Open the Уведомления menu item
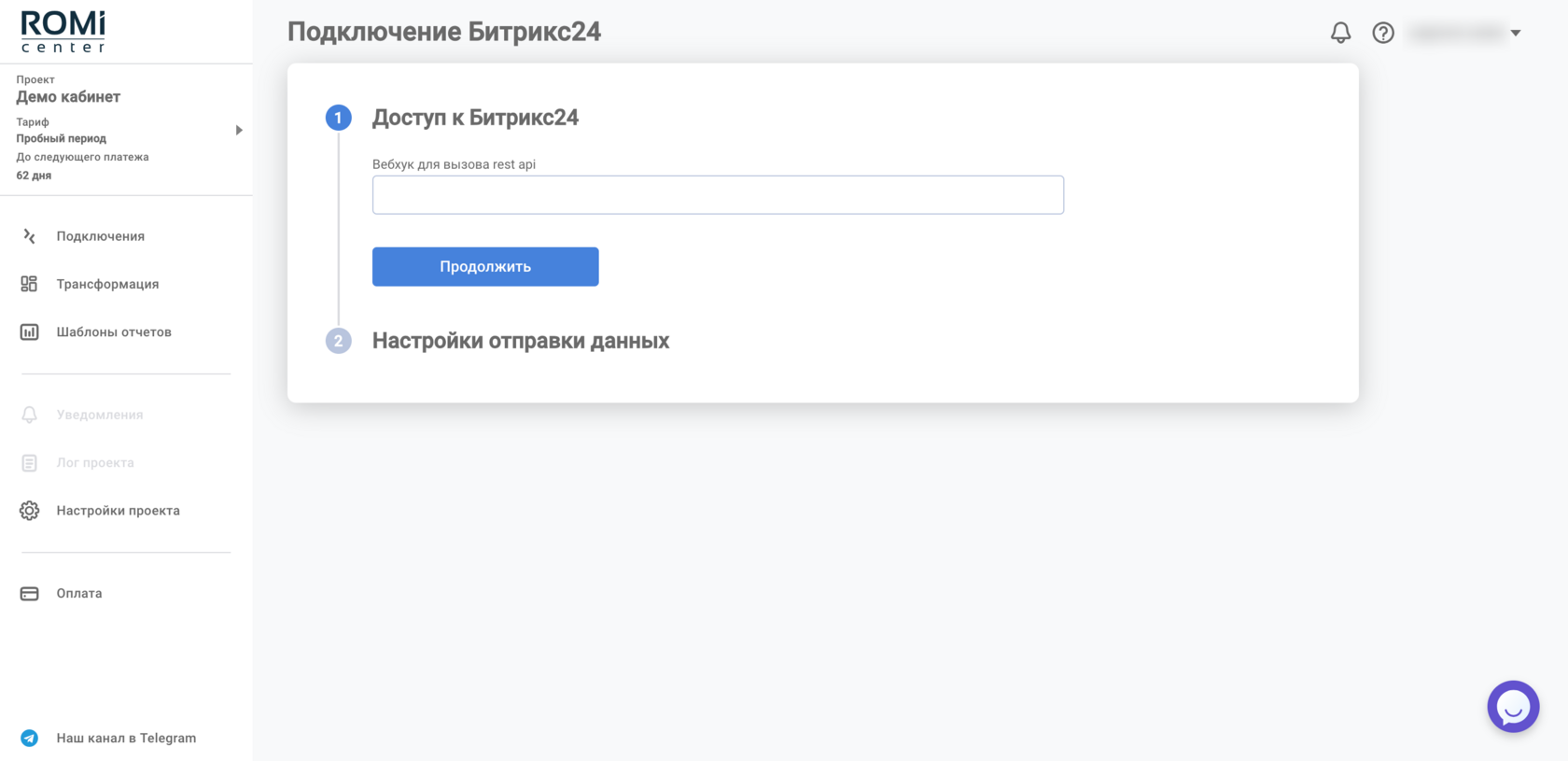1568x761 pixels. [x=100, y=415]
